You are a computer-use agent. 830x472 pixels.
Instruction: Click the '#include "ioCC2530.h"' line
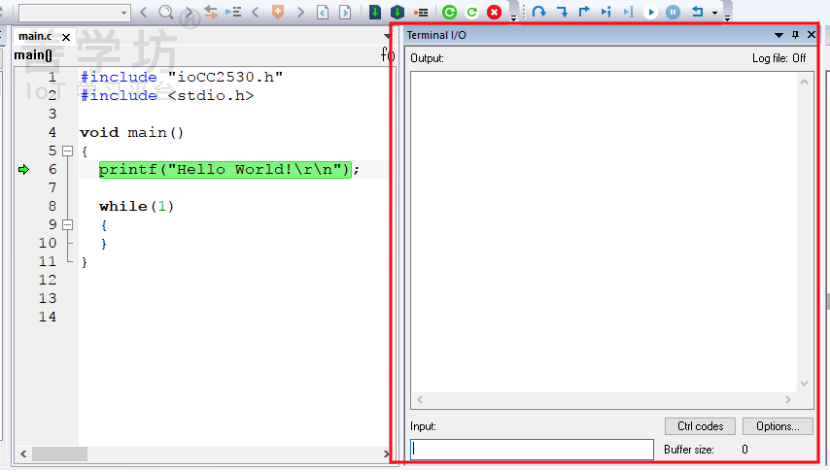tap(182, 77)
